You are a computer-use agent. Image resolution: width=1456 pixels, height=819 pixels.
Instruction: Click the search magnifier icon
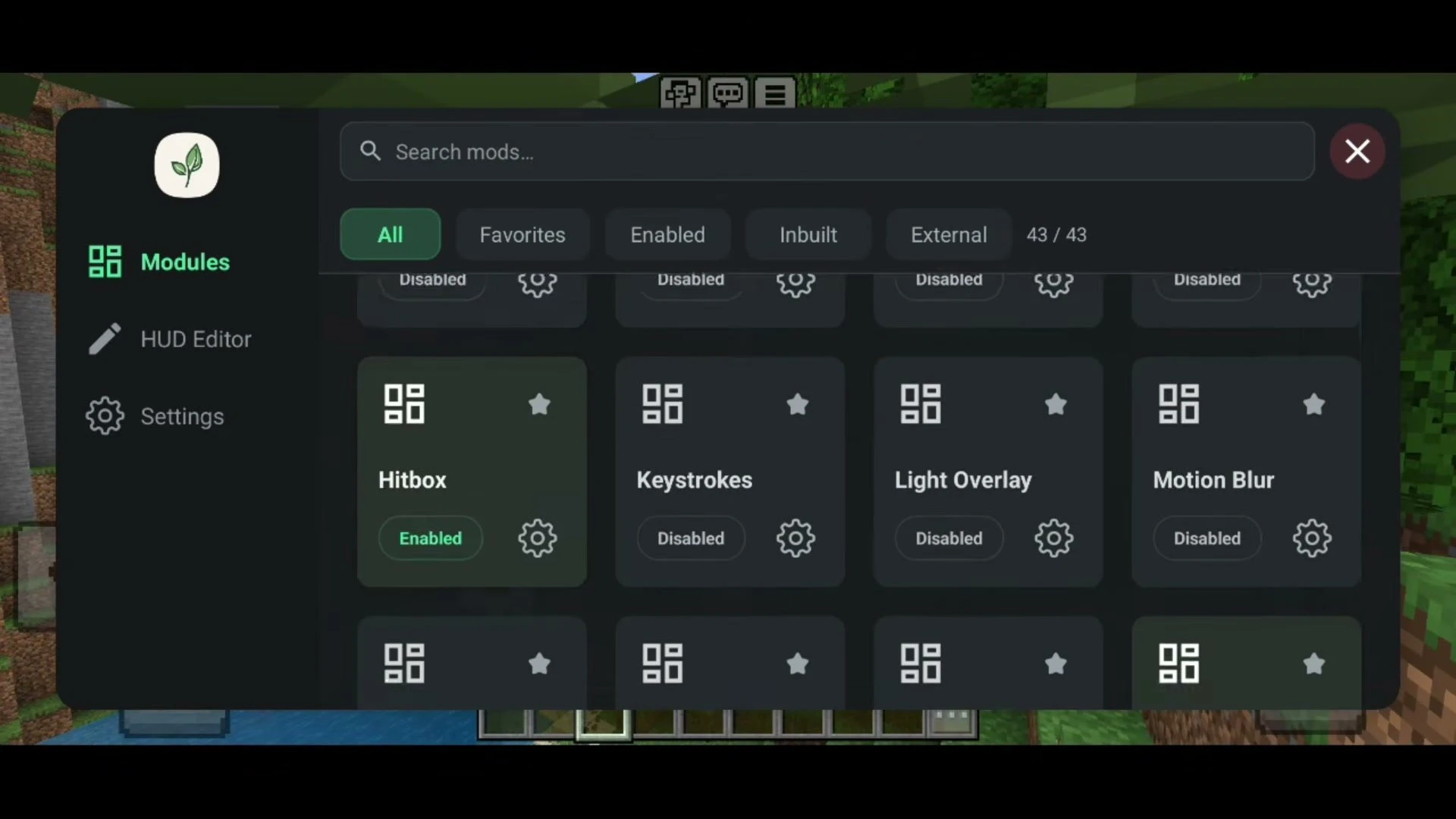click(x=370, y=151)
